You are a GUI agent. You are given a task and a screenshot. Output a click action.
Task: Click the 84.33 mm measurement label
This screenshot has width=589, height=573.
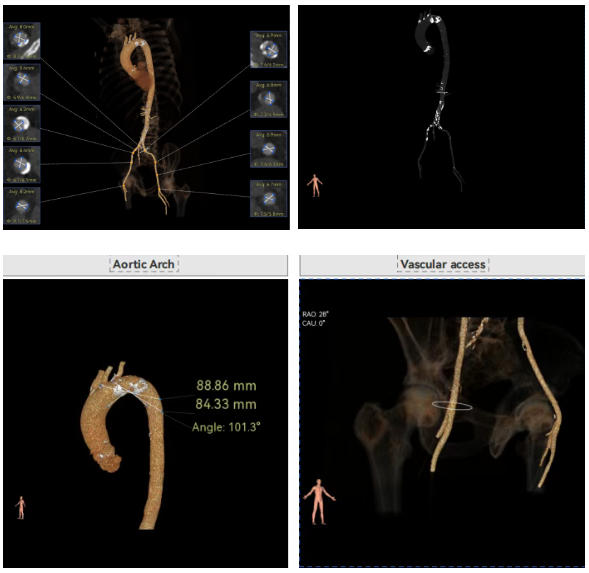(x=226, y=404)
